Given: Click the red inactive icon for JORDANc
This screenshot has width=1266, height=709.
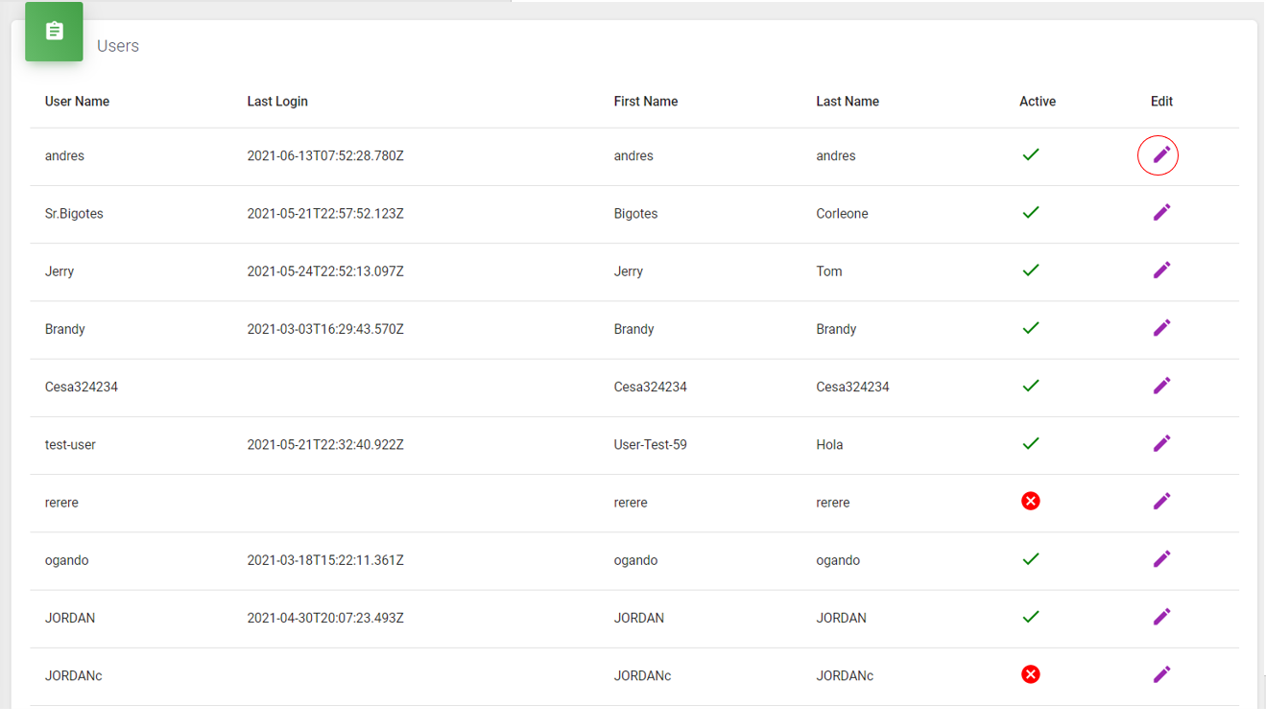Looking at the screenshot, I should click(1030, 675).
